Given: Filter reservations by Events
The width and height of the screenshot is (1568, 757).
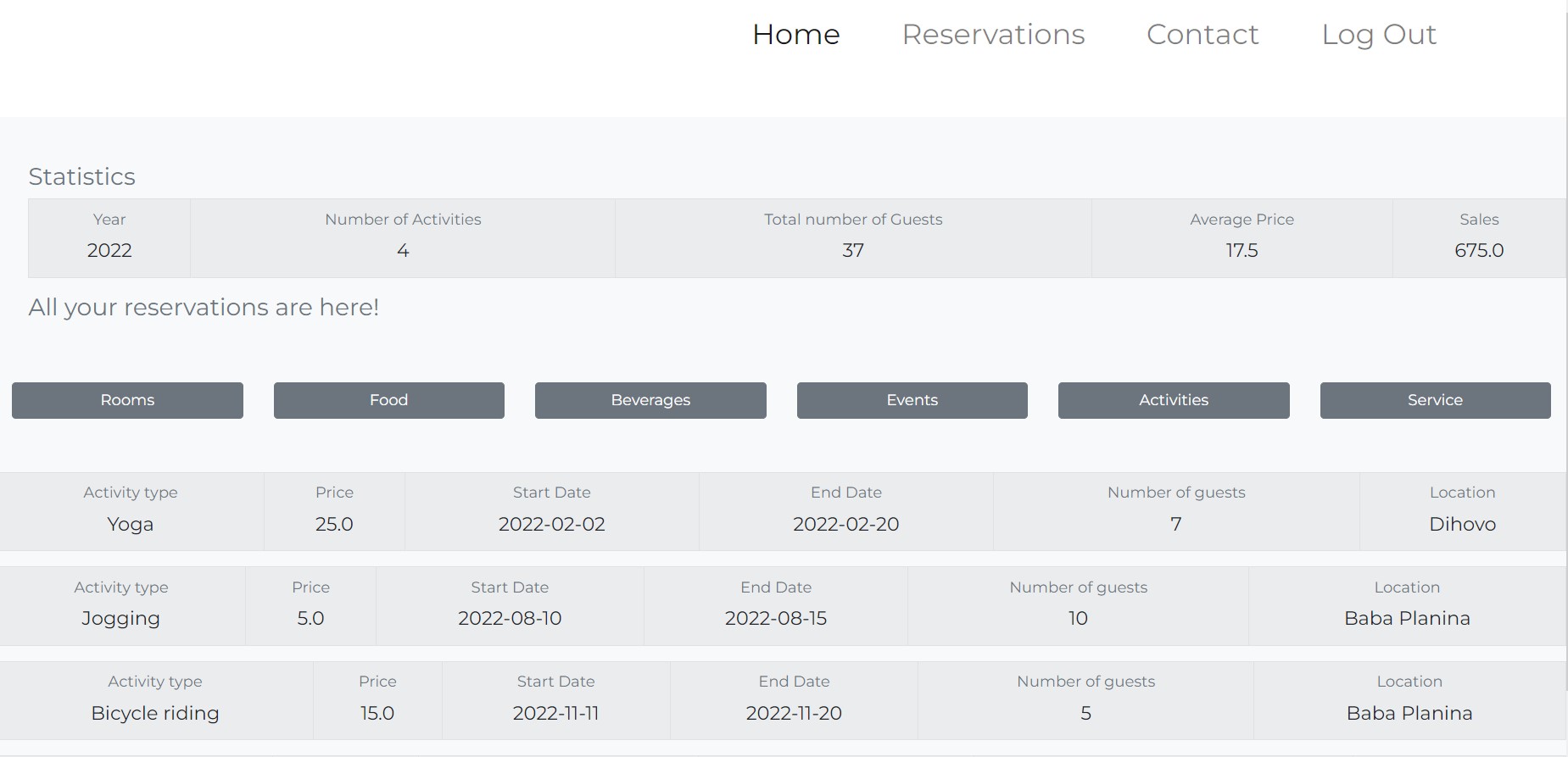Looking at the screenshot, I should 912,400.
